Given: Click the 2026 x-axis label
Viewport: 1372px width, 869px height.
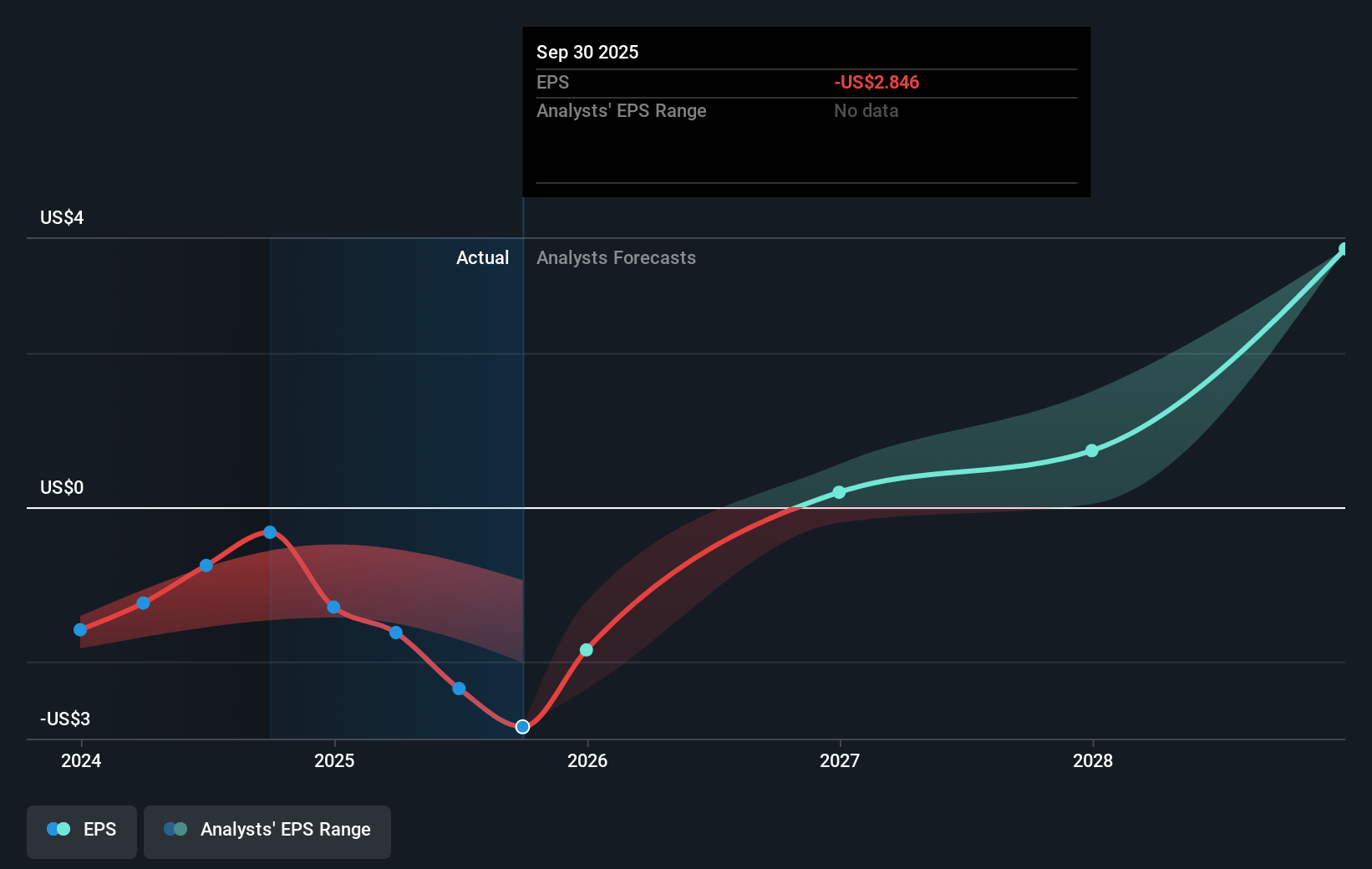Looking at the screenshot, I should pyautogui.click(x=587, y=760).
